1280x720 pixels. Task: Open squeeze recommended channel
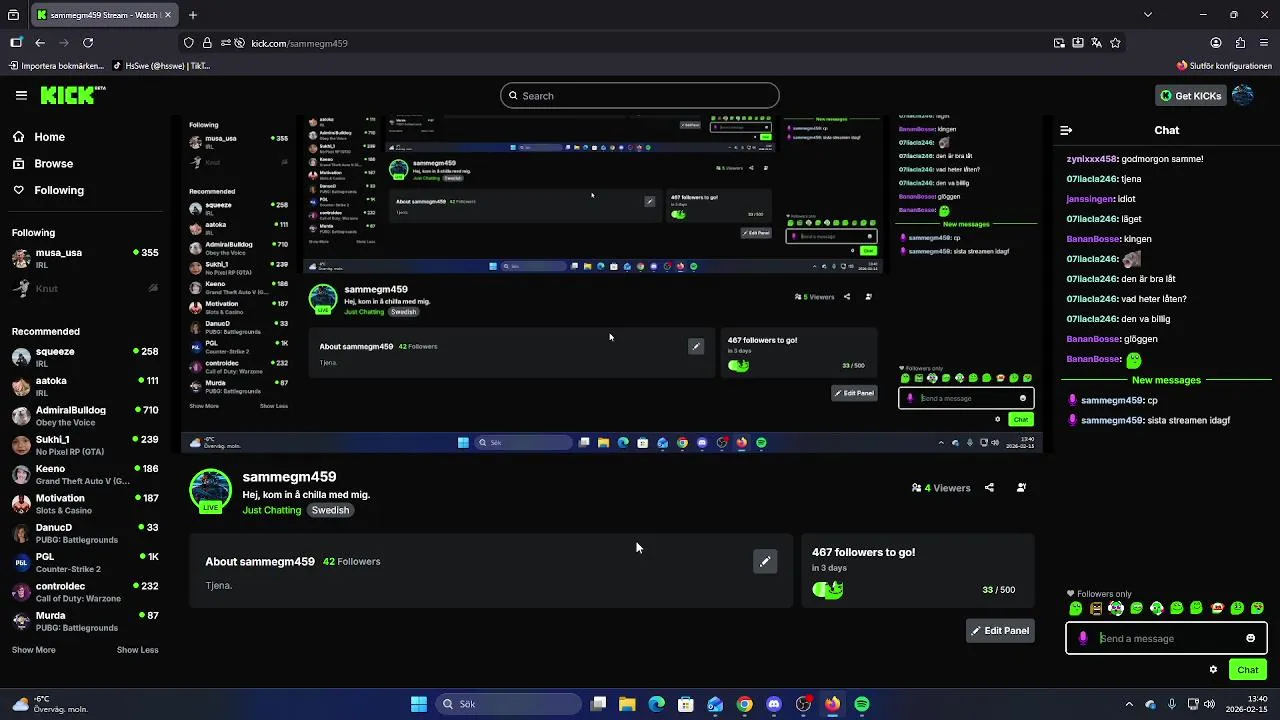(x=85, y=357)
